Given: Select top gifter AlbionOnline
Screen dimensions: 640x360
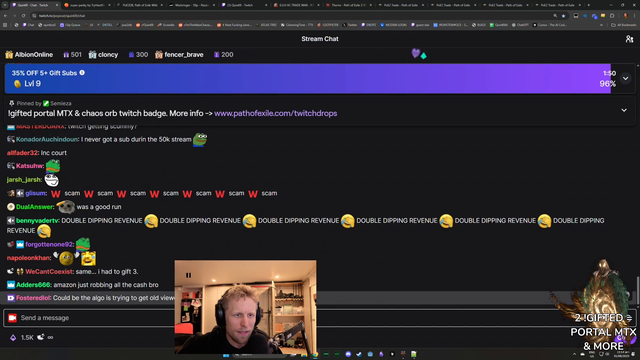Looking at the screenshot, I should (34, 55).
